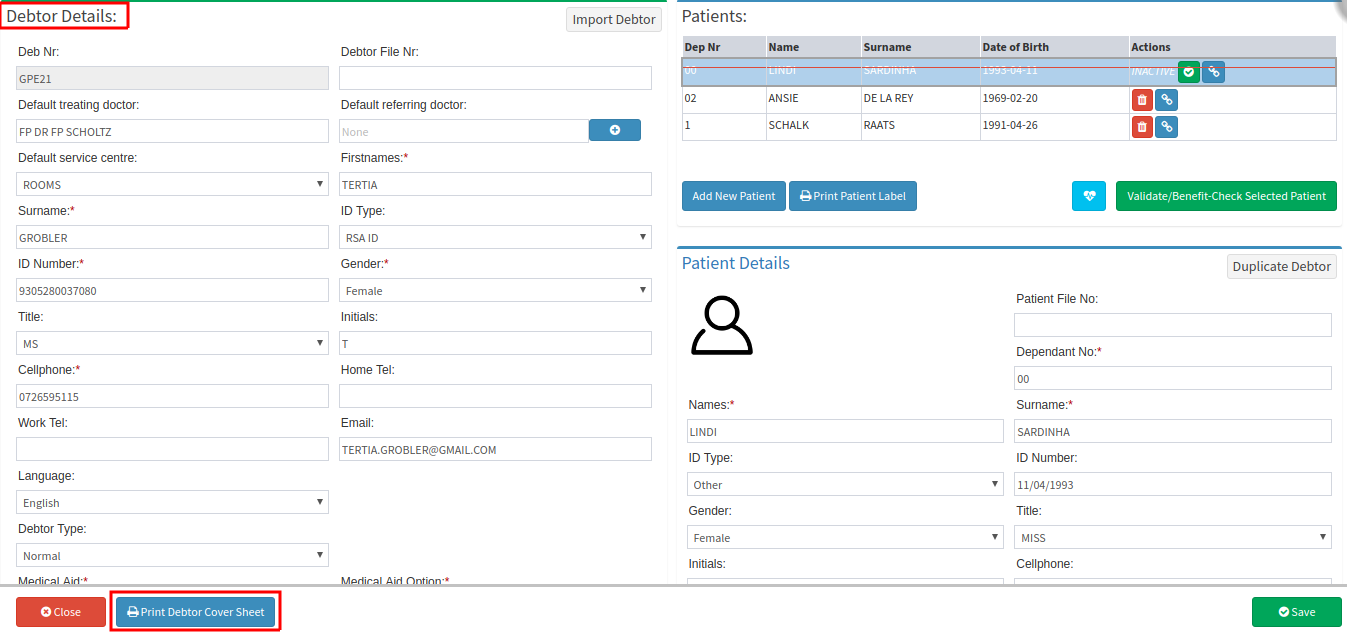
Task: Add a default referring doctor with plus button
Action: 614,131
